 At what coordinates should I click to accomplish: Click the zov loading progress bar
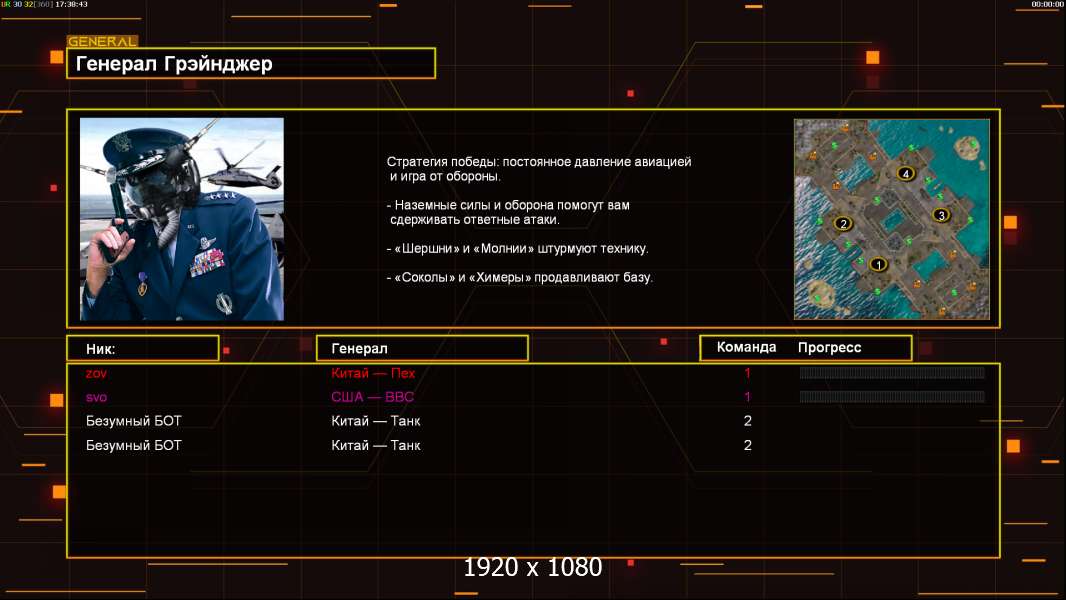click(891, 373)
